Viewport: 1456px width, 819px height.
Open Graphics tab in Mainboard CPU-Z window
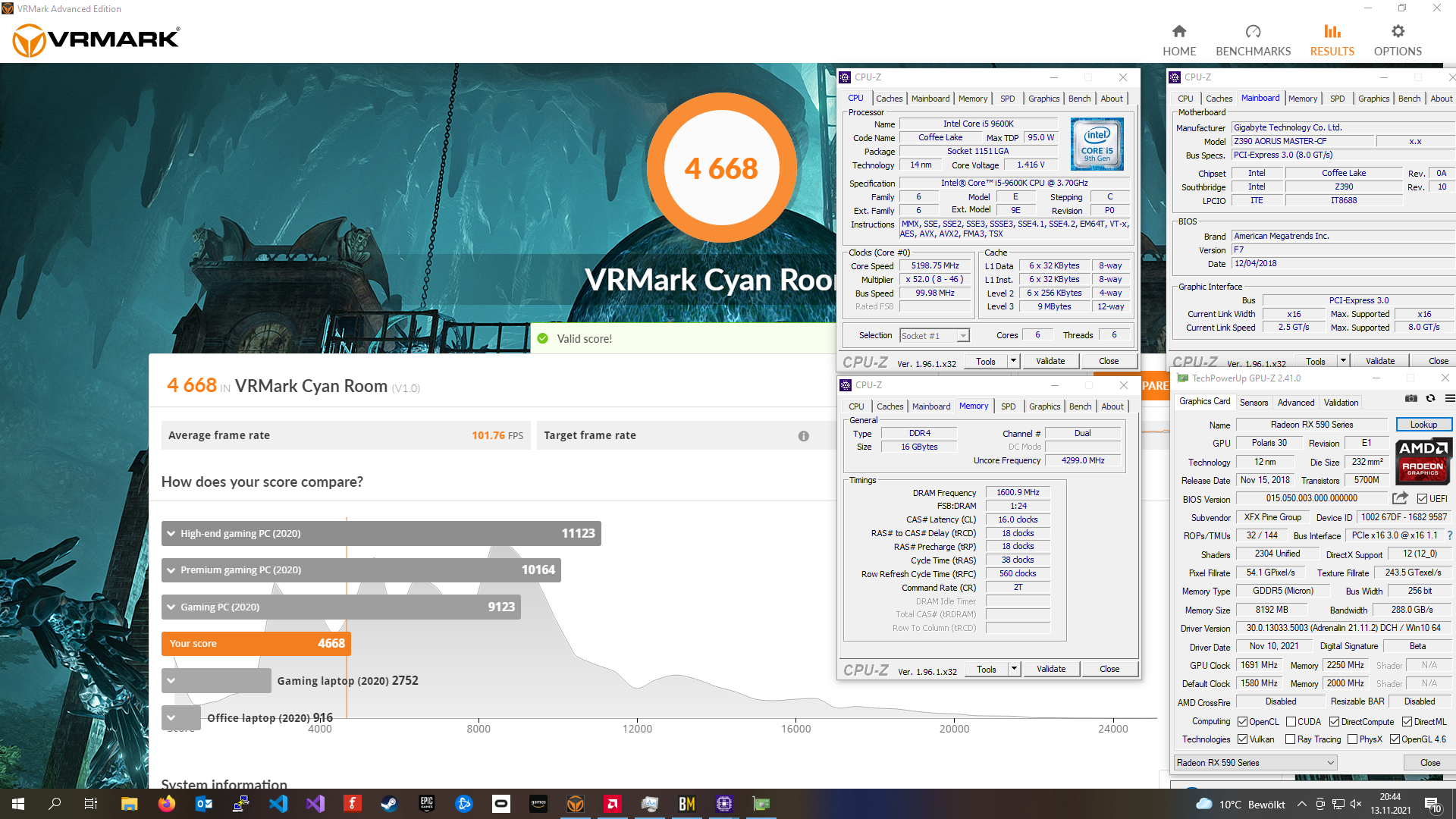[x=1373, y=99]
